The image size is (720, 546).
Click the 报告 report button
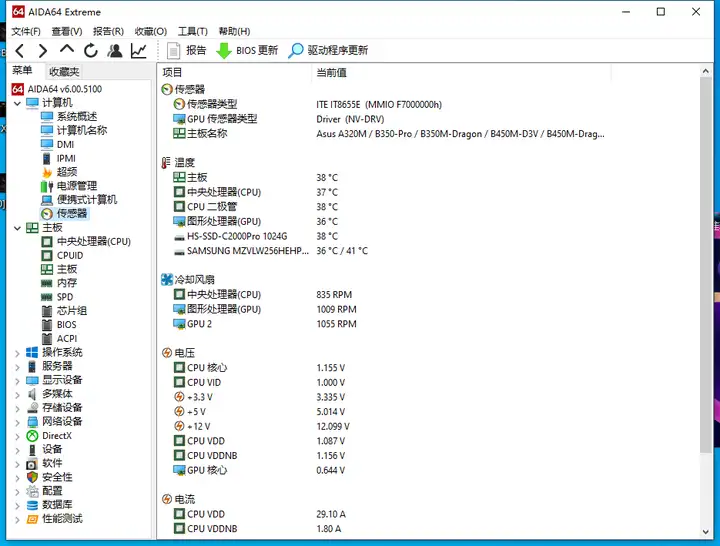[x=186, y=51]
